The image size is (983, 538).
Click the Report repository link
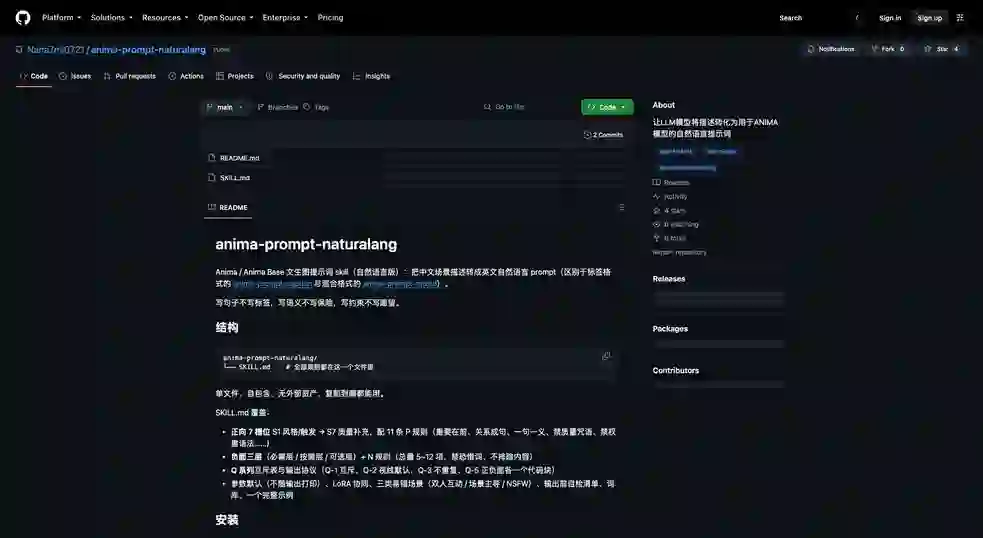tap(680, 253)
